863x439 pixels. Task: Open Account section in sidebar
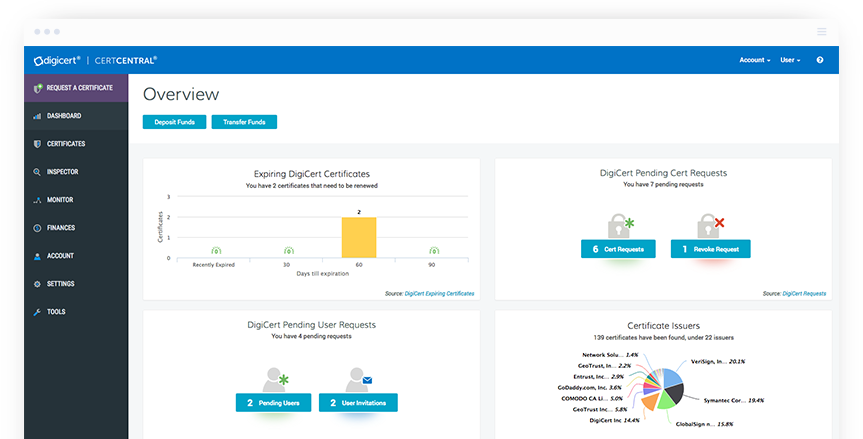pyautogui.click(x=76, y=256)
